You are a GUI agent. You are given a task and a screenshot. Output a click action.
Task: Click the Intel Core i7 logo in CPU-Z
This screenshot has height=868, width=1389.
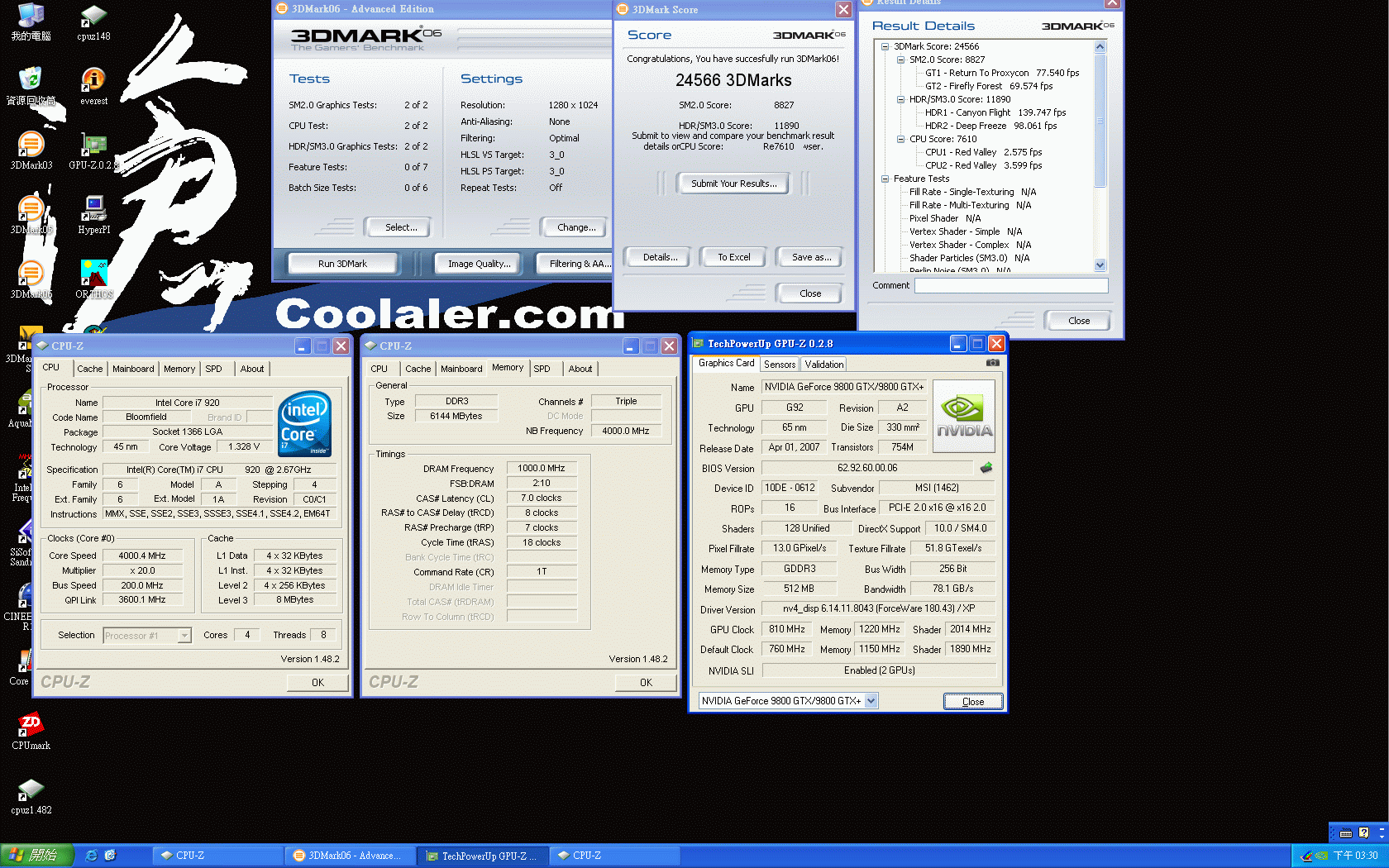click(305, 423)
